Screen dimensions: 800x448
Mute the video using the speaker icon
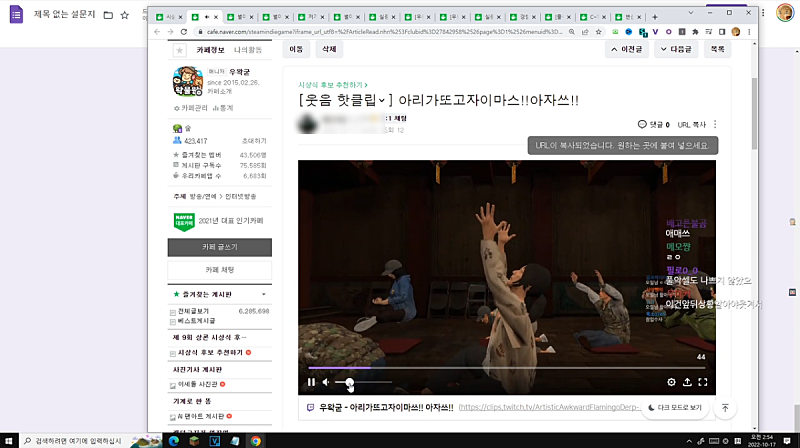tap(326, 382)
